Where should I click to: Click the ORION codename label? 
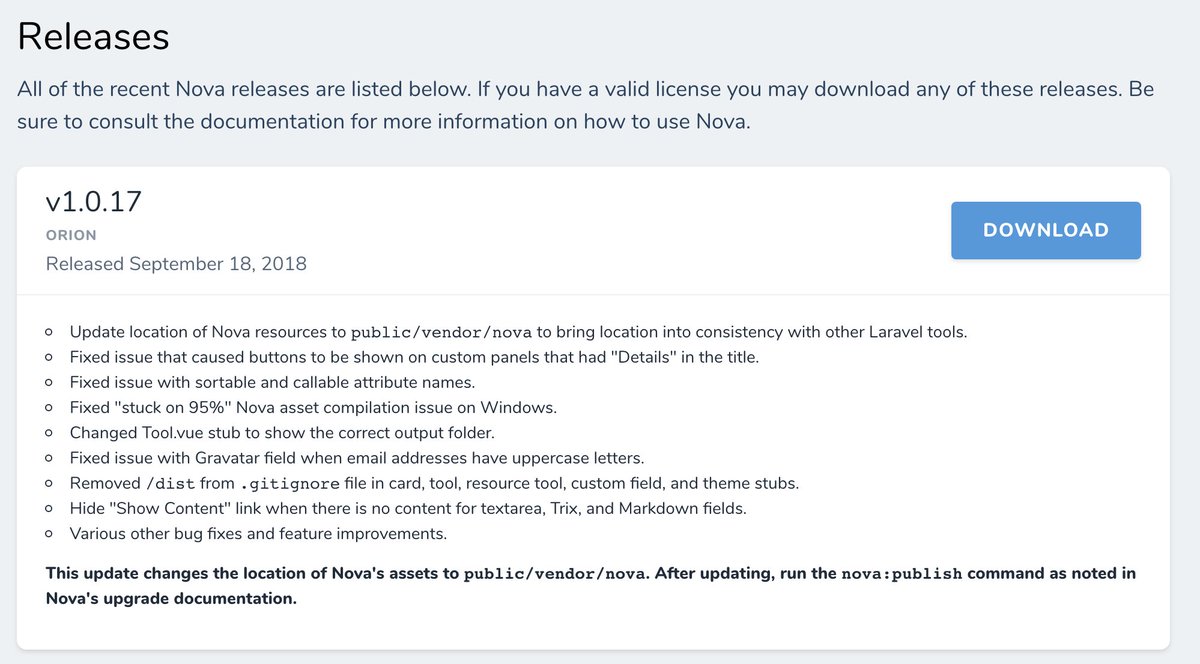coord(71,235)
